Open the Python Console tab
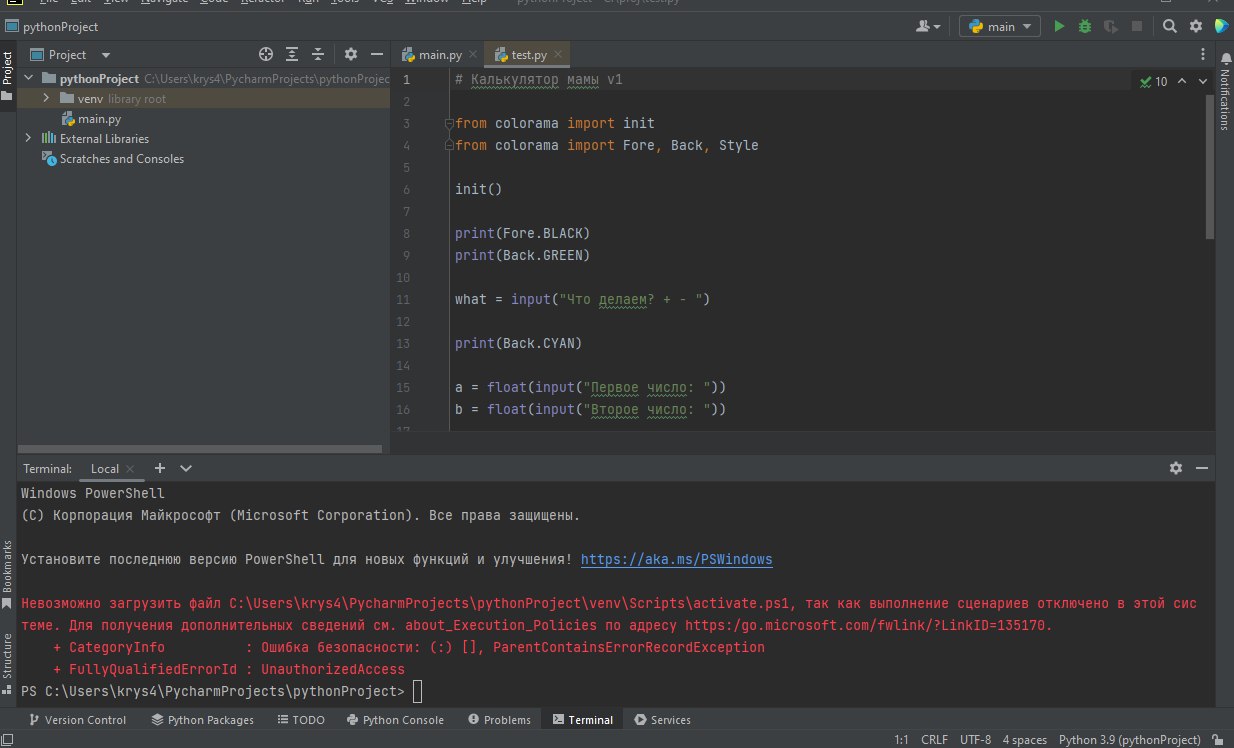Viewport: 1234px width, 748px height. pos(395,720)
